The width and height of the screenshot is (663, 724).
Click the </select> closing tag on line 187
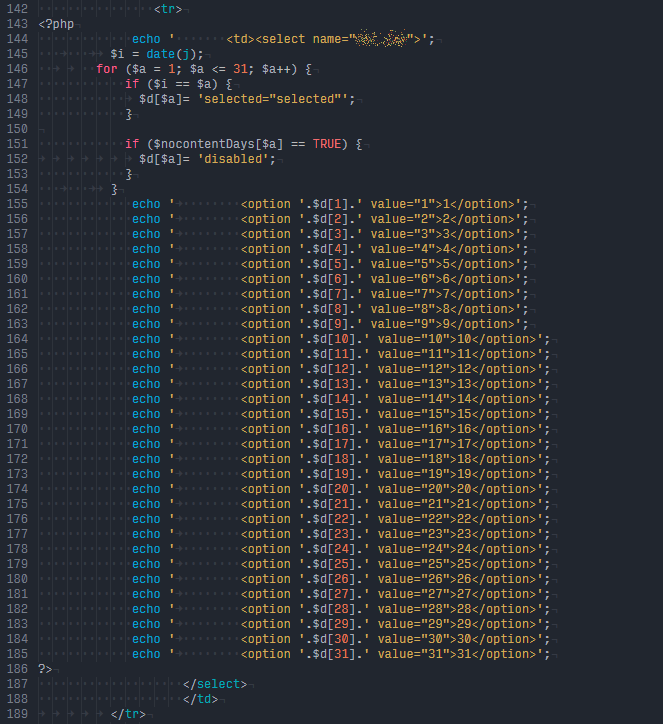tap(215, 684)
